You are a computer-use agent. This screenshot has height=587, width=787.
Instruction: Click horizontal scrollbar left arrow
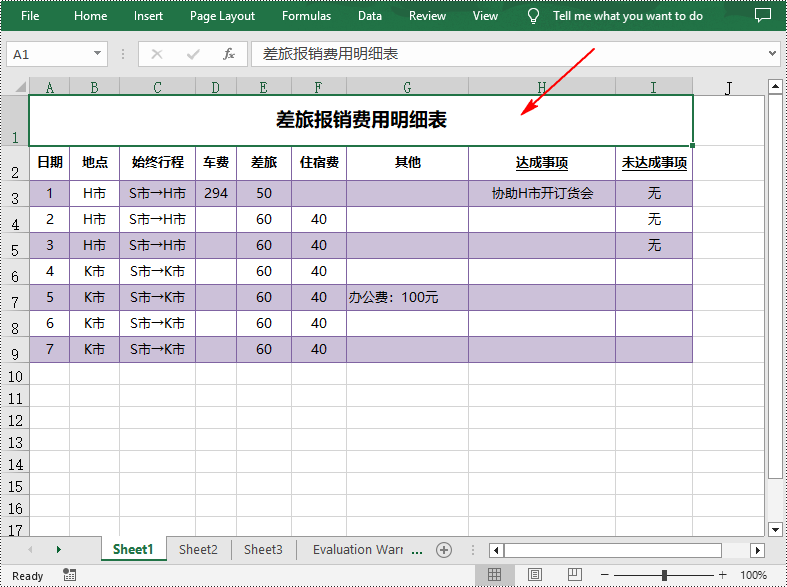click(x=496, y=550)
